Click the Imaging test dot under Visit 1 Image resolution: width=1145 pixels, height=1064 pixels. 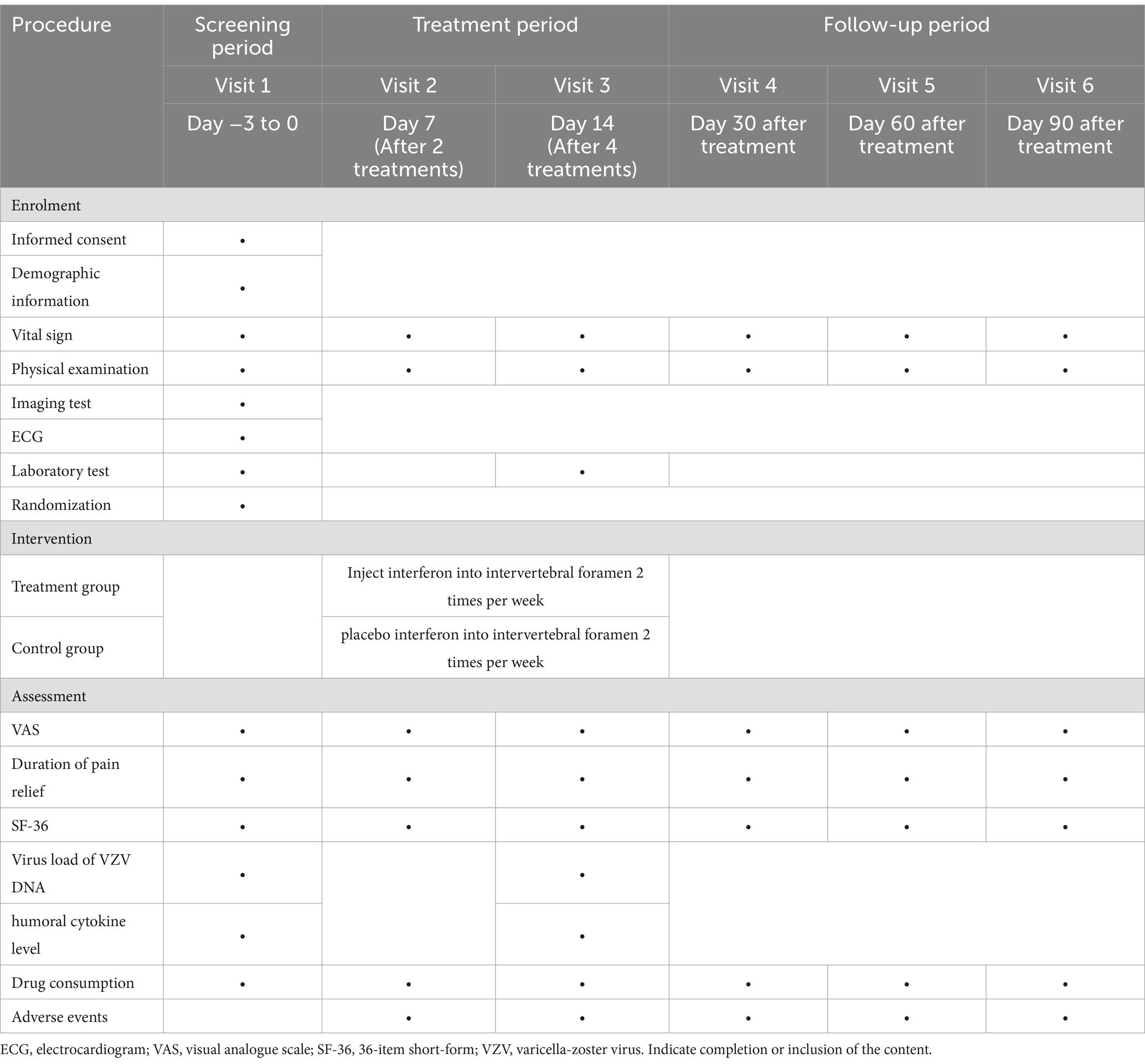coord(243,404)
